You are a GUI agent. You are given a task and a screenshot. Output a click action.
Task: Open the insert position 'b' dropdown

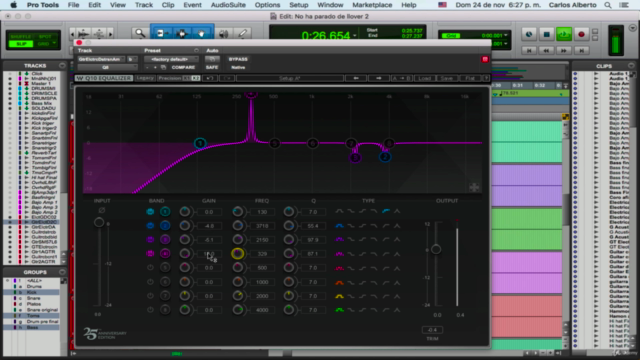point(132,59)
